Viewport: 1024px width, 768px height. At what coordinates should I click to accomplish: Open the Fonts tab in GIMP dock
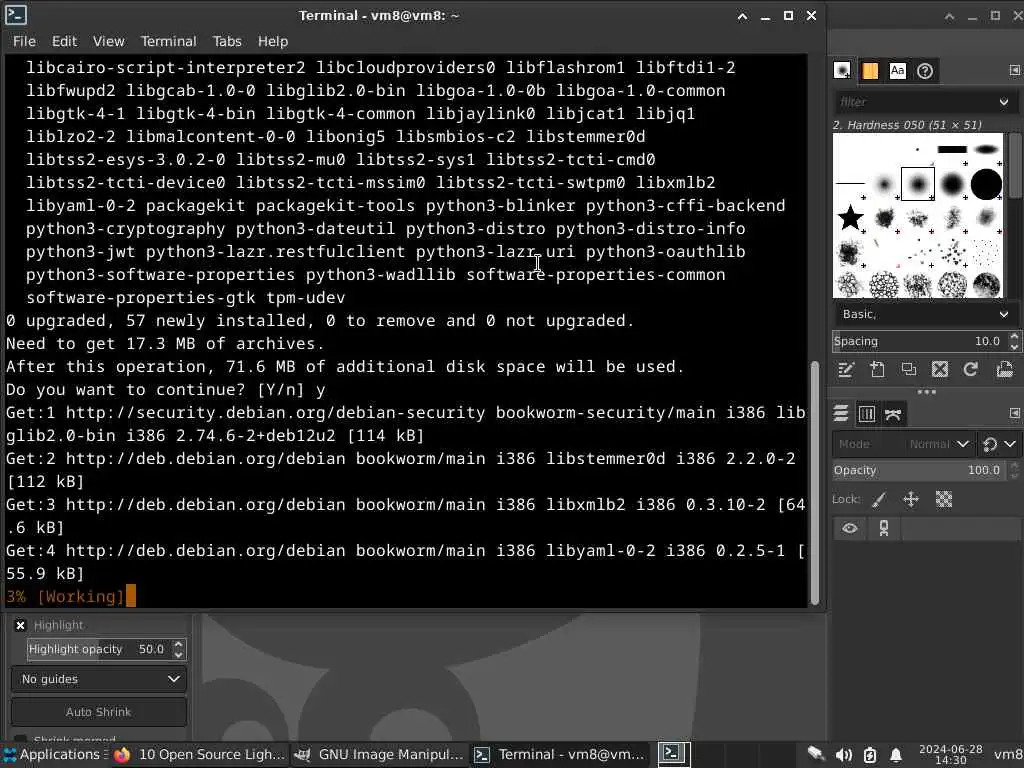pos(897,71)
